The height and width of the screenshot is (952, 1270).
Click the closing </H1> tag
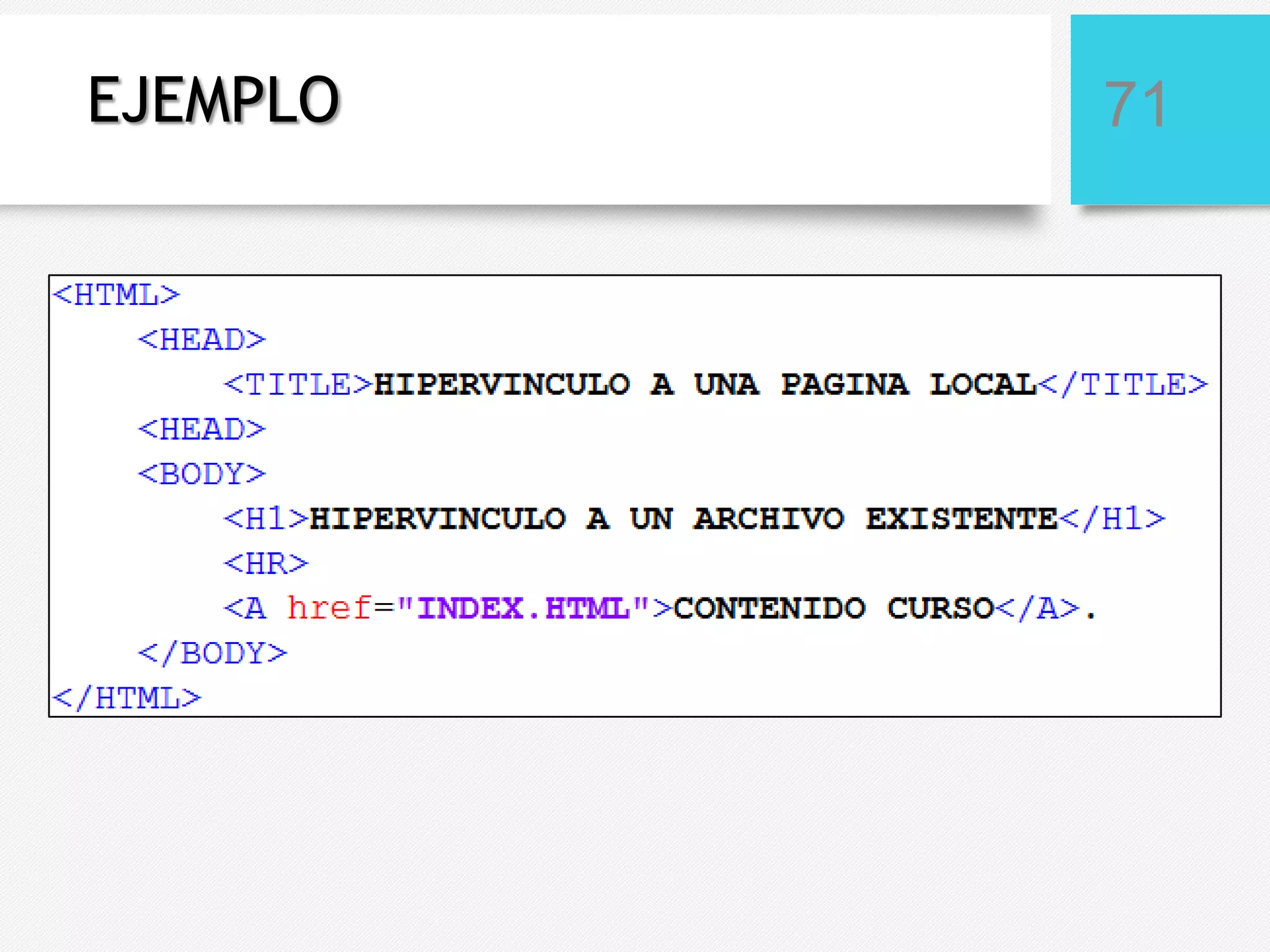coord(1112,519)
